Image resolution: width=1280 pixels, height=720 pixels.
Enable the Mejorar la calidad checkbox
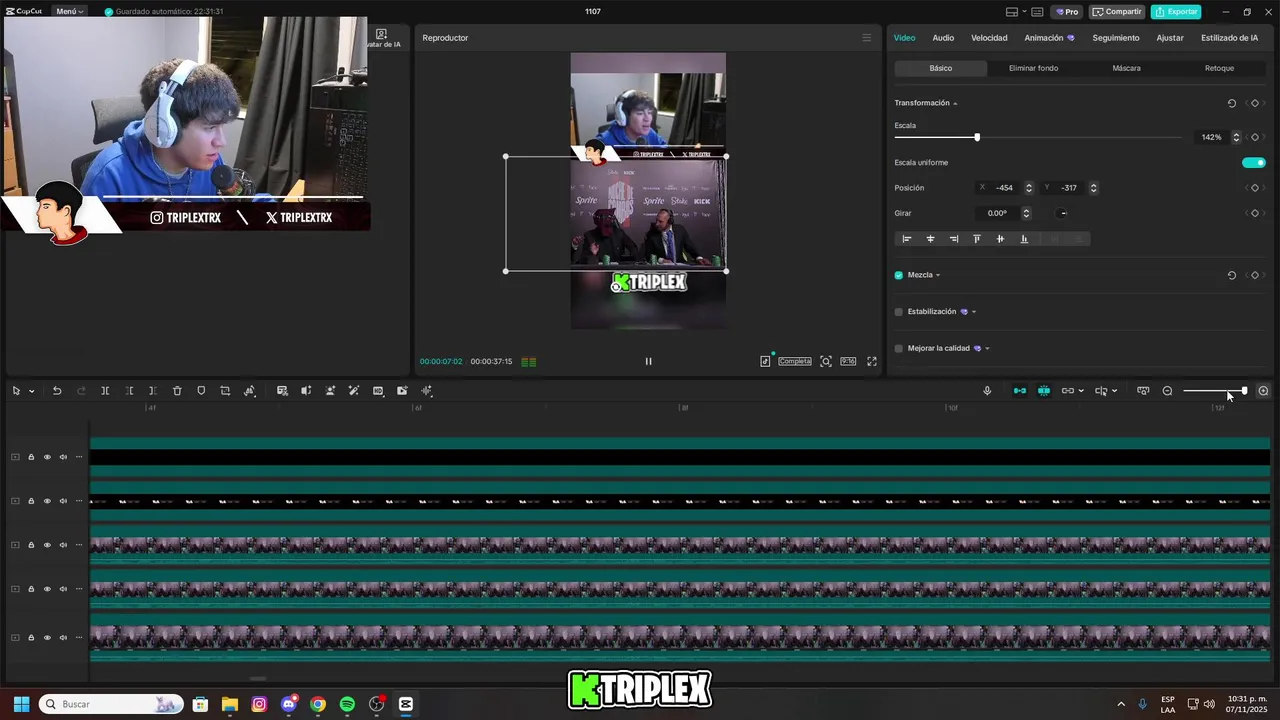pos(898,348)
